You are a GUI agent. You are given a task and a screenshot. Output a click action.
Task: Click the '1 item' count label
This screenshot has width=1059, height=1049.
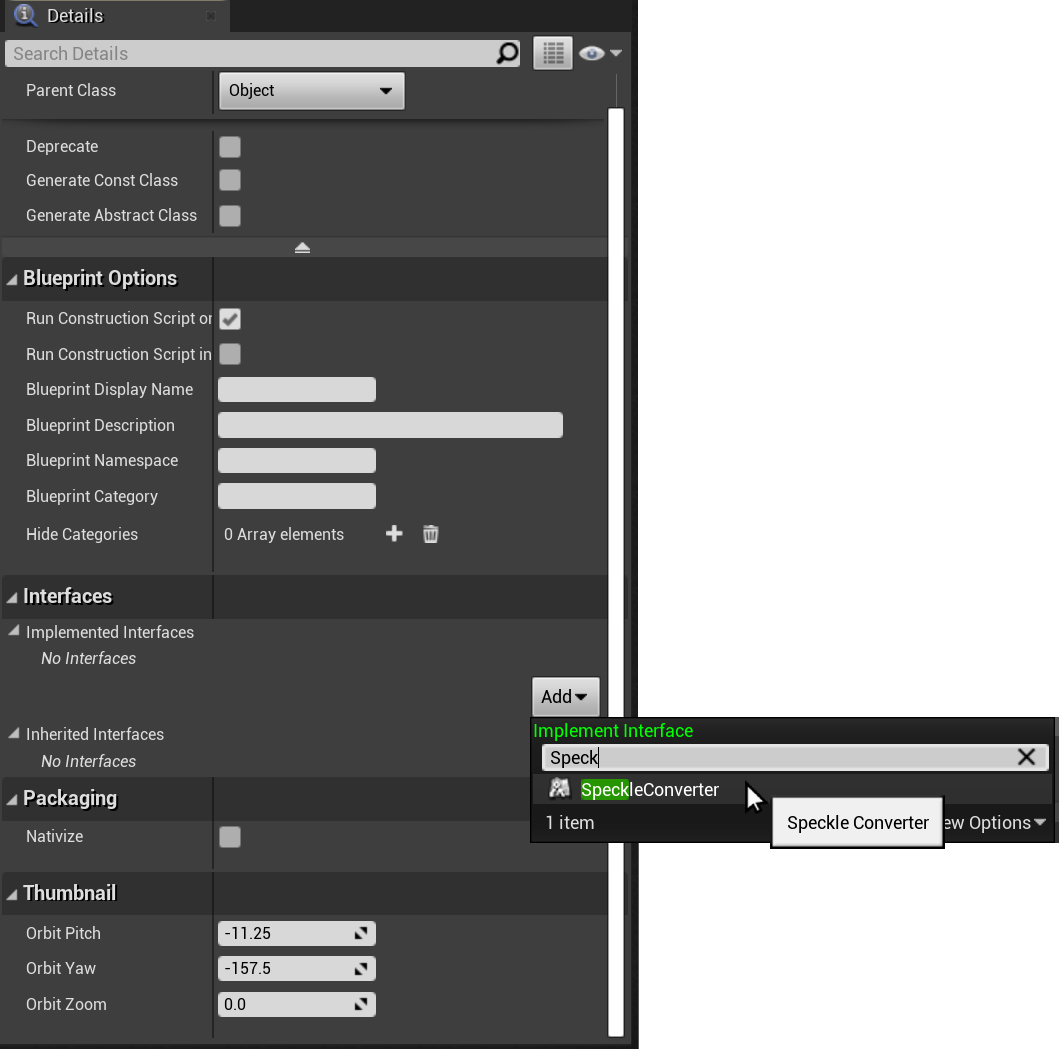pos(569,823)
